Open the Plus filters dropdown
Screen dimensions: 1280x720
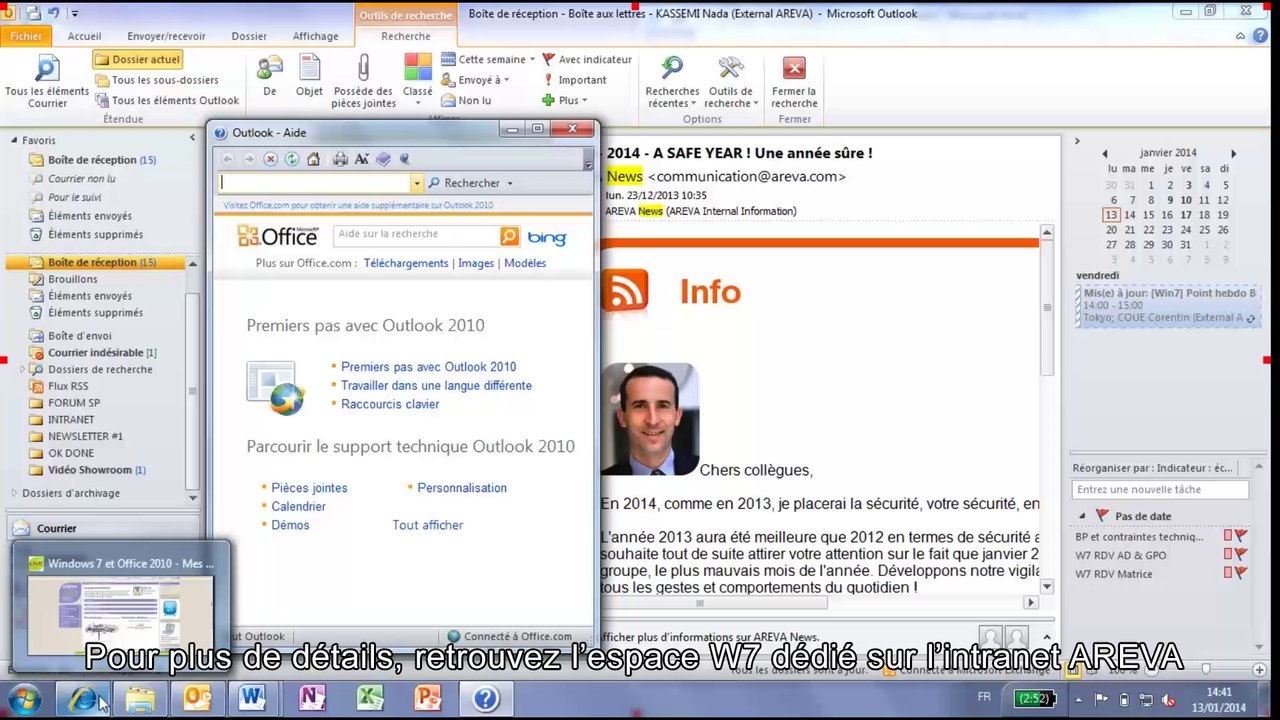click(565, 100)
